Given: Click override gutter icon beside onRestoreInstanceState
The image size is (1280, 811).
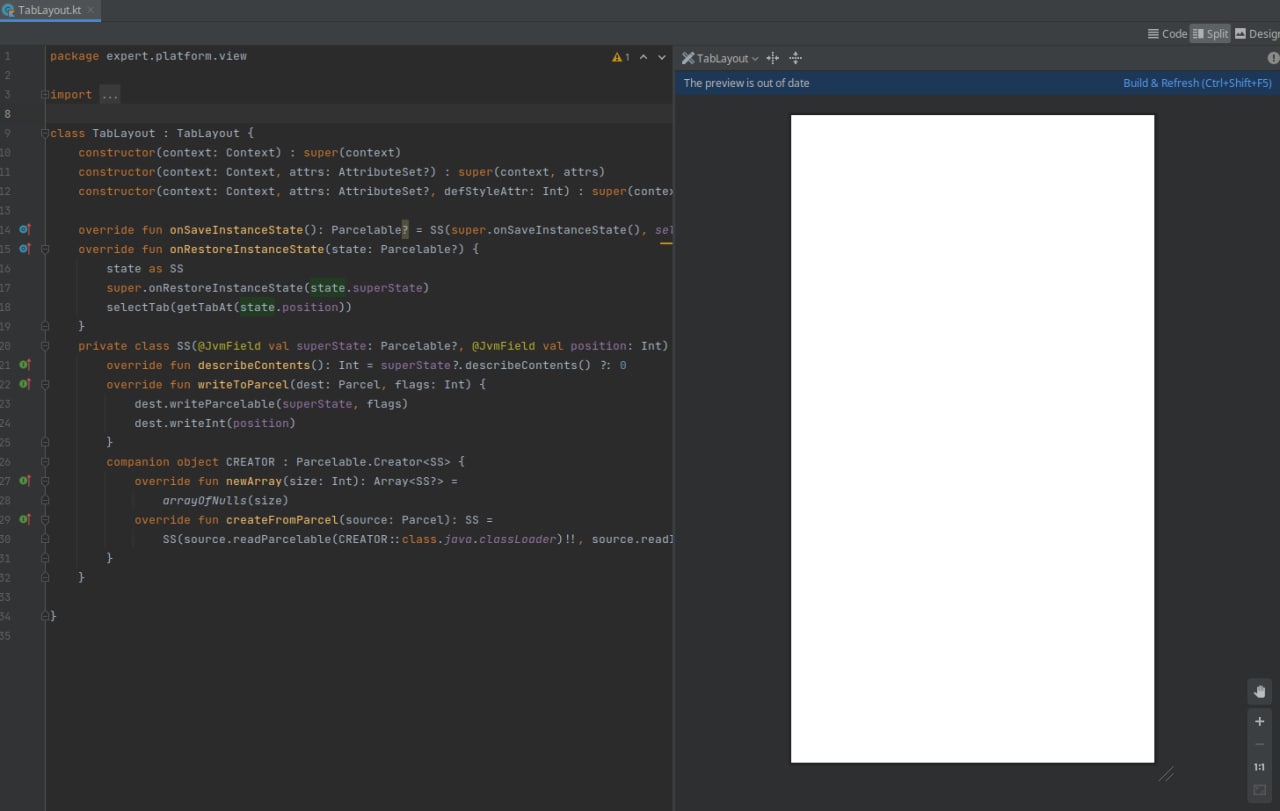Looking at the screenshot, I should 25,249.
